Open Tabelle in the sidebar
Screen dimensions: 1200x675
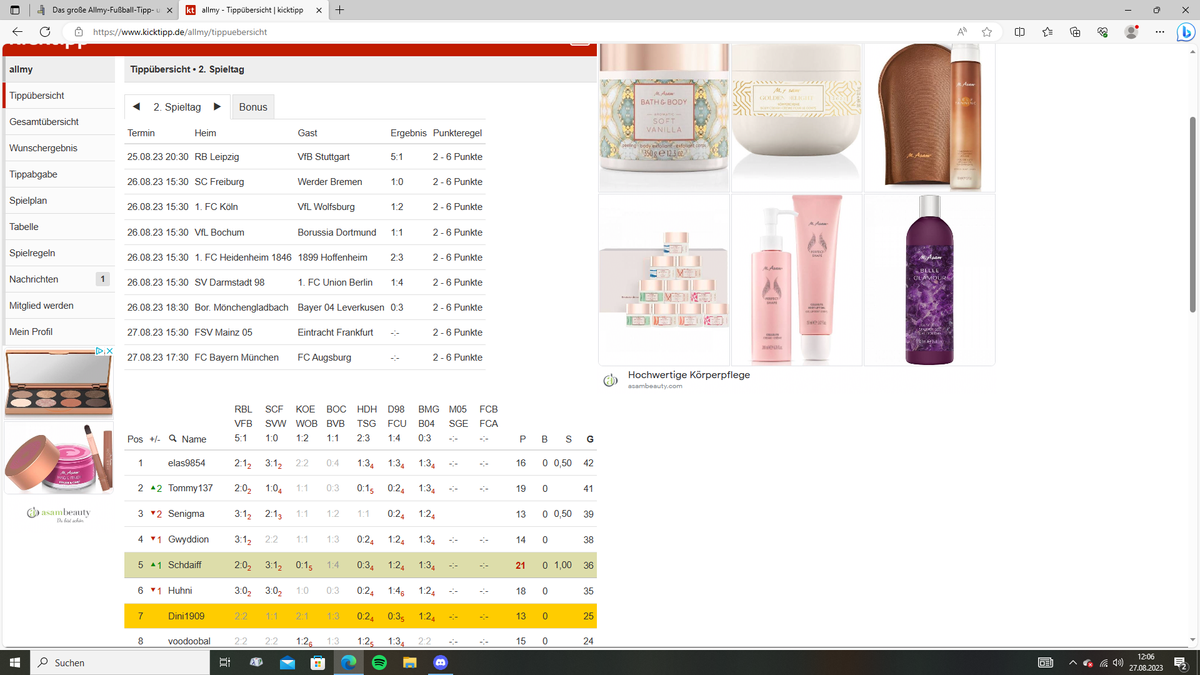[58, 227]
